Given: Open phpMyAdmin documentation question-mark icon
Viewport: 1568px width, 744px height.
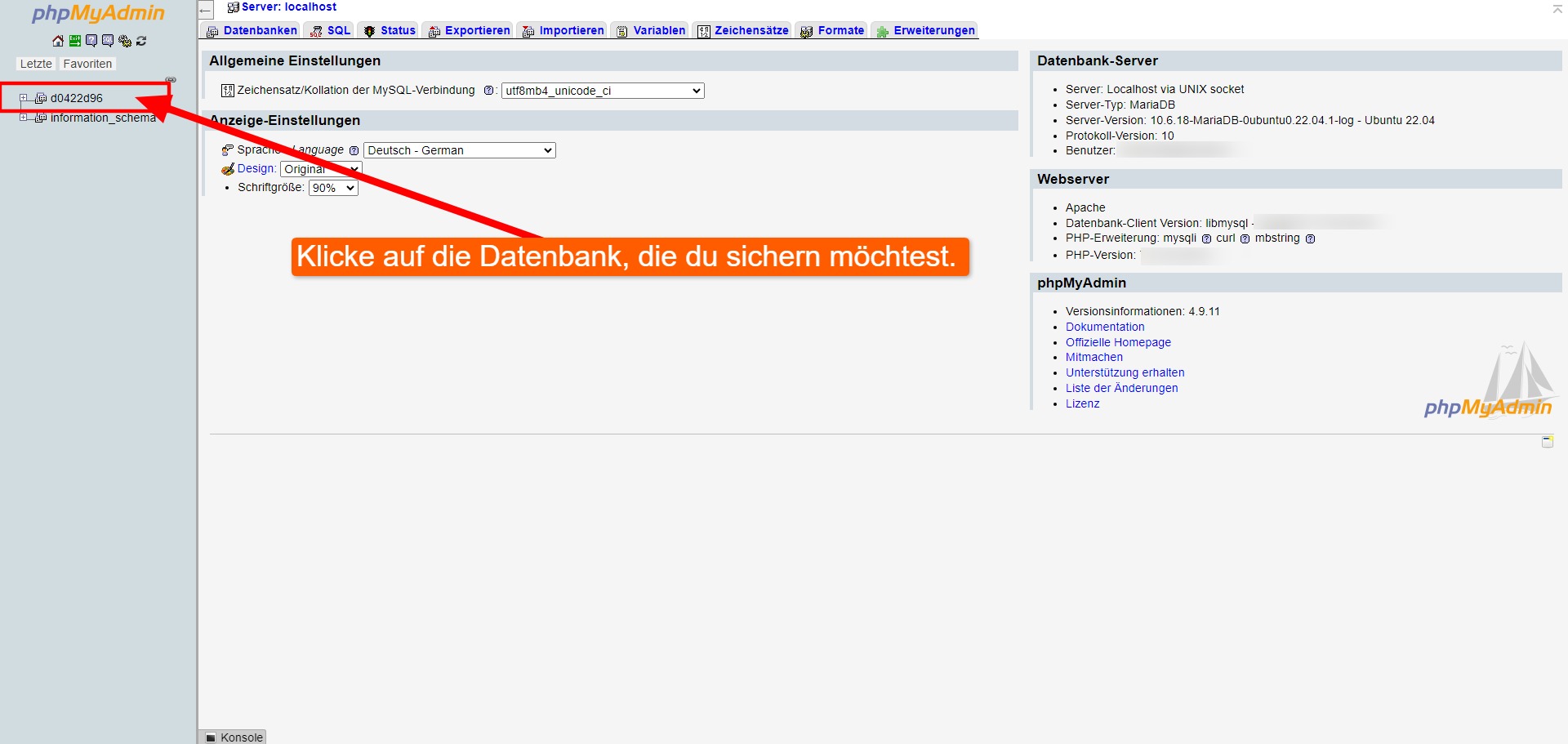Looking at the screenshot, I should (91, 41).
